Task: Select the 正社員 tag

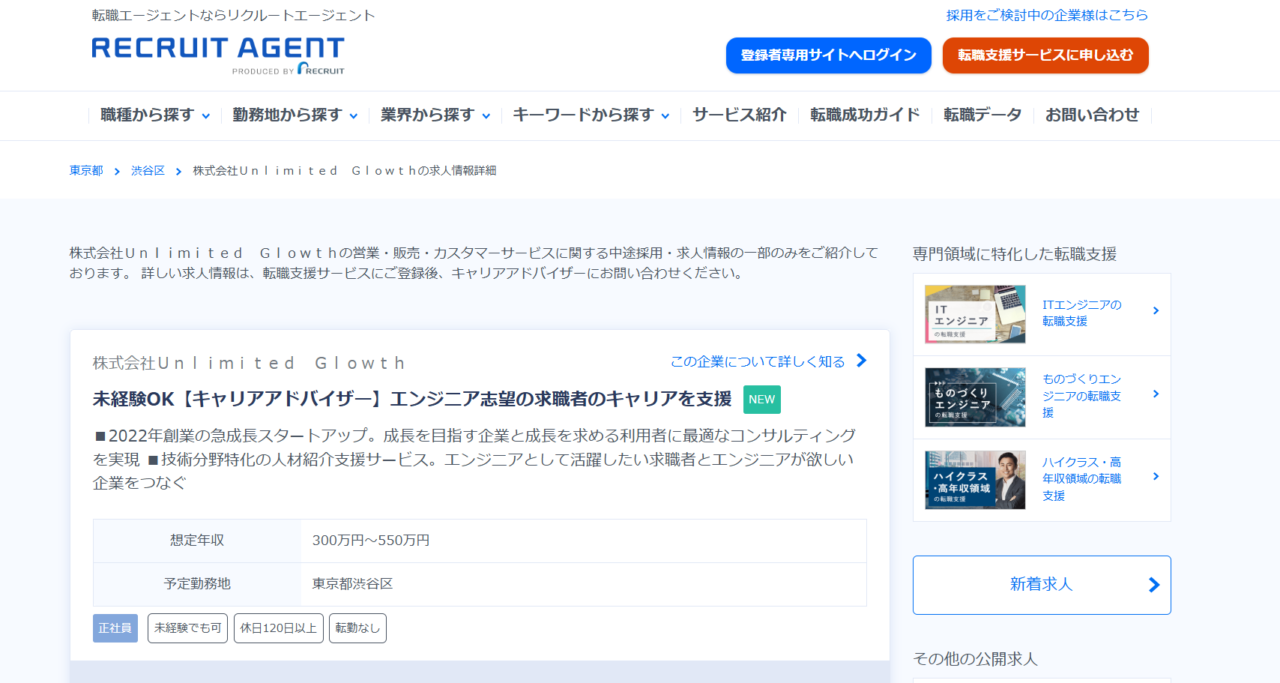Action: [x=115, y=628]
